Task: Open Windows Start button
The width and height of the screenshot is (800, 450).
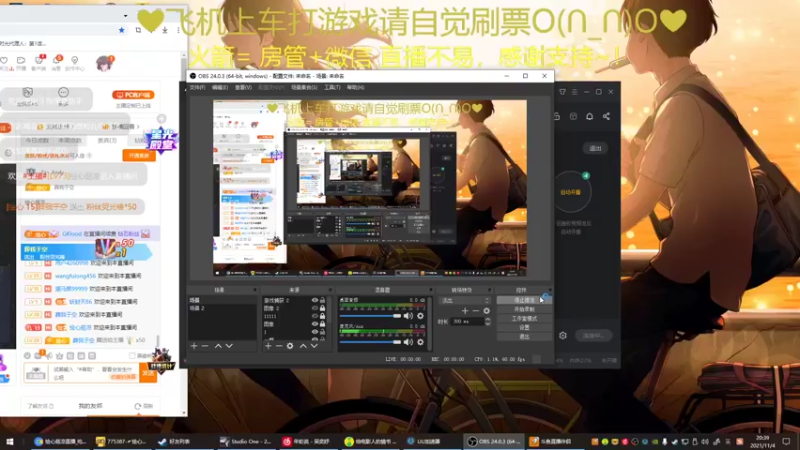Action: pyautogui.click(x=9, y=441)
